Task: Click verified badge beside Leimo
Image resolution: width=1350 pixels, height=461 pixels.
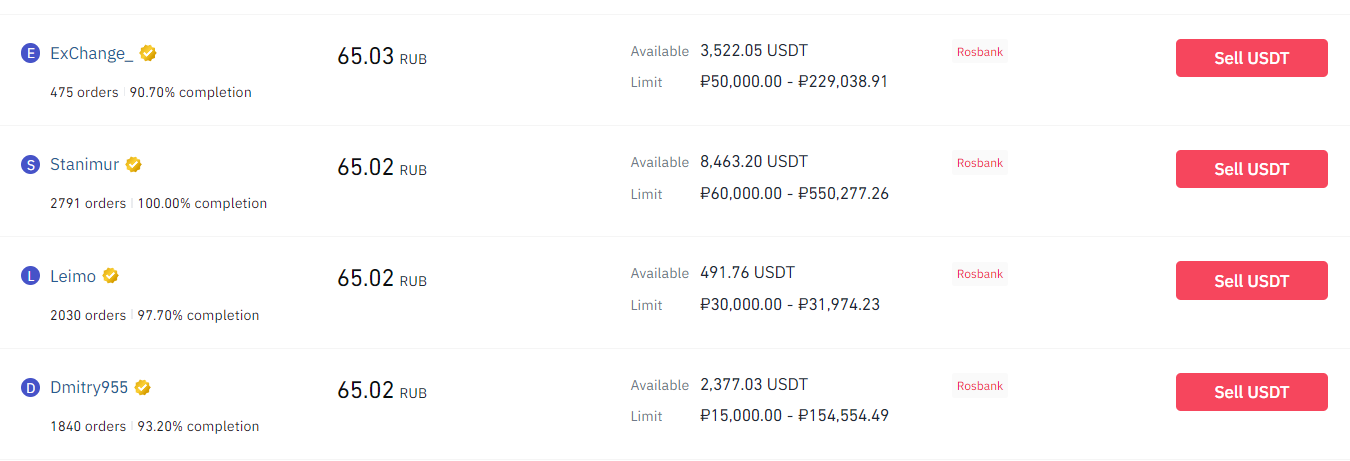Action: [x=111, y=275]
